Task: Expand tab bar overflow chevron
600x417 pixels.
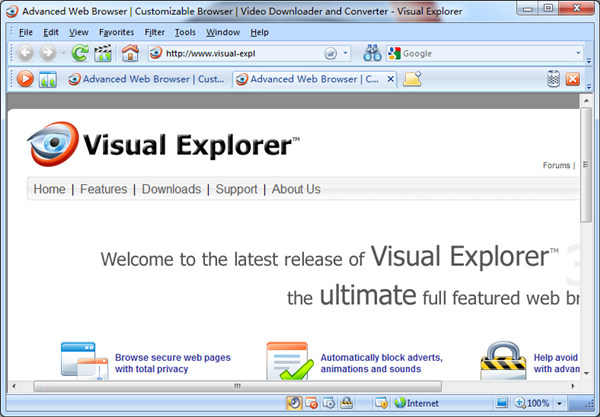Action: coord(589,86)
